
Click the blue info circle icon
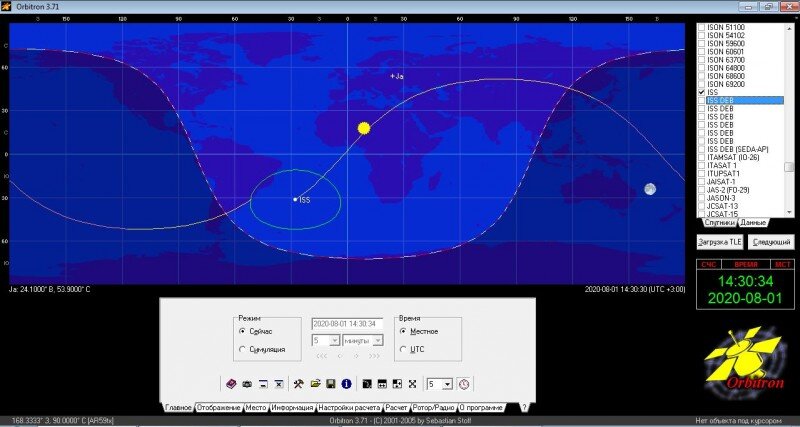(x=346, y=384)
